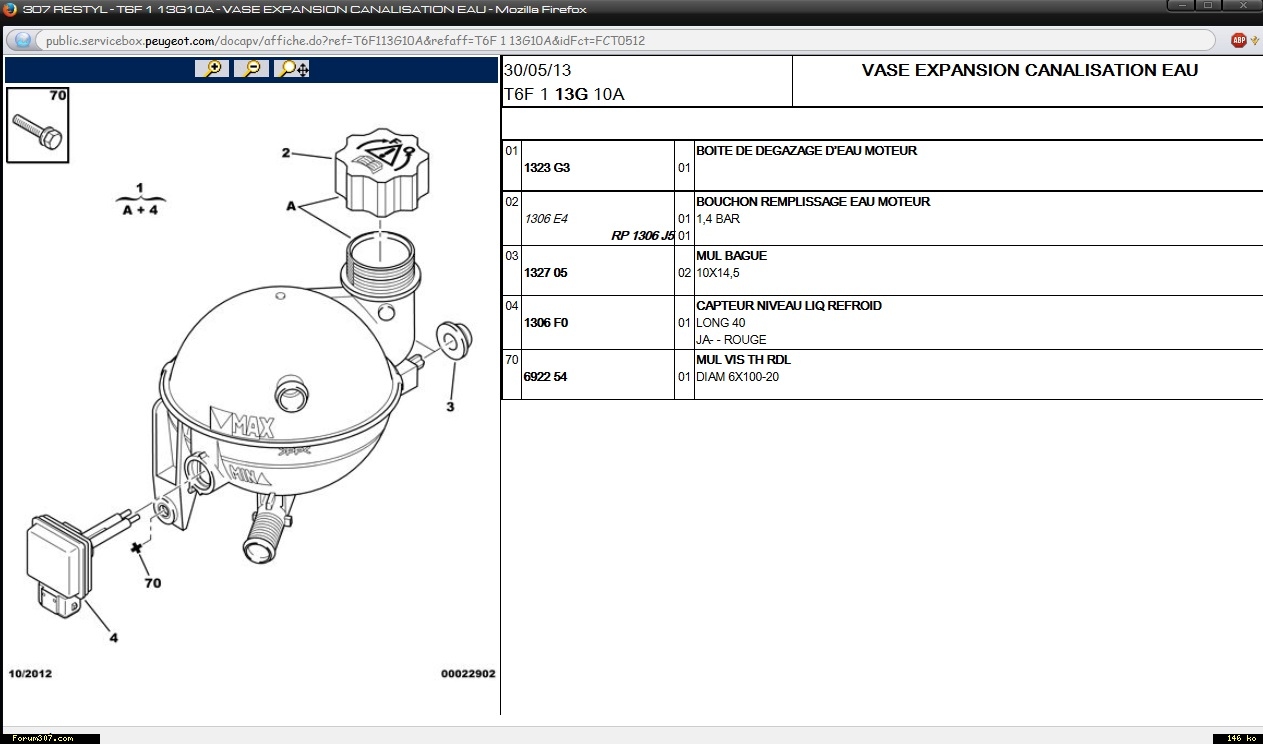1263x744 pixels.
Task: Click the Firefox logo in title bar
Action: tap(10, 9)
